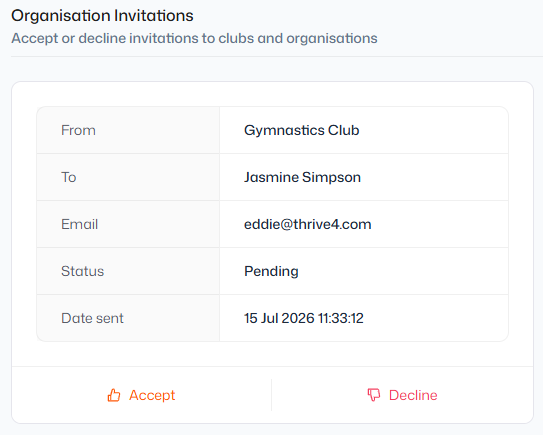Click the Email row label
543x435 pixels.
point(80,224)
